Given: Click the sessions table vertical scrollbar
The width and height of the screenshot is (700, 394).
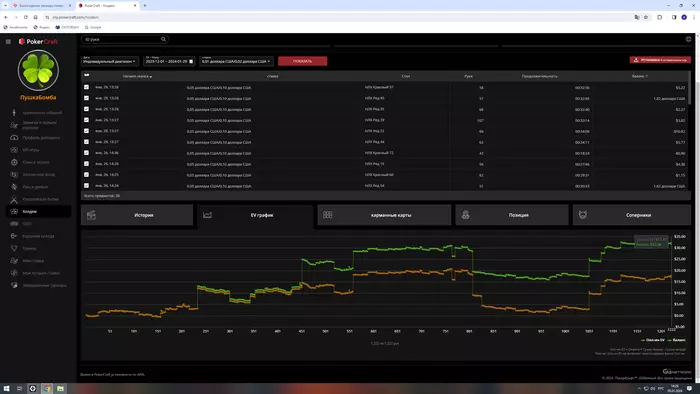Looking at the screenshot, I should click(x=689, y=87).
